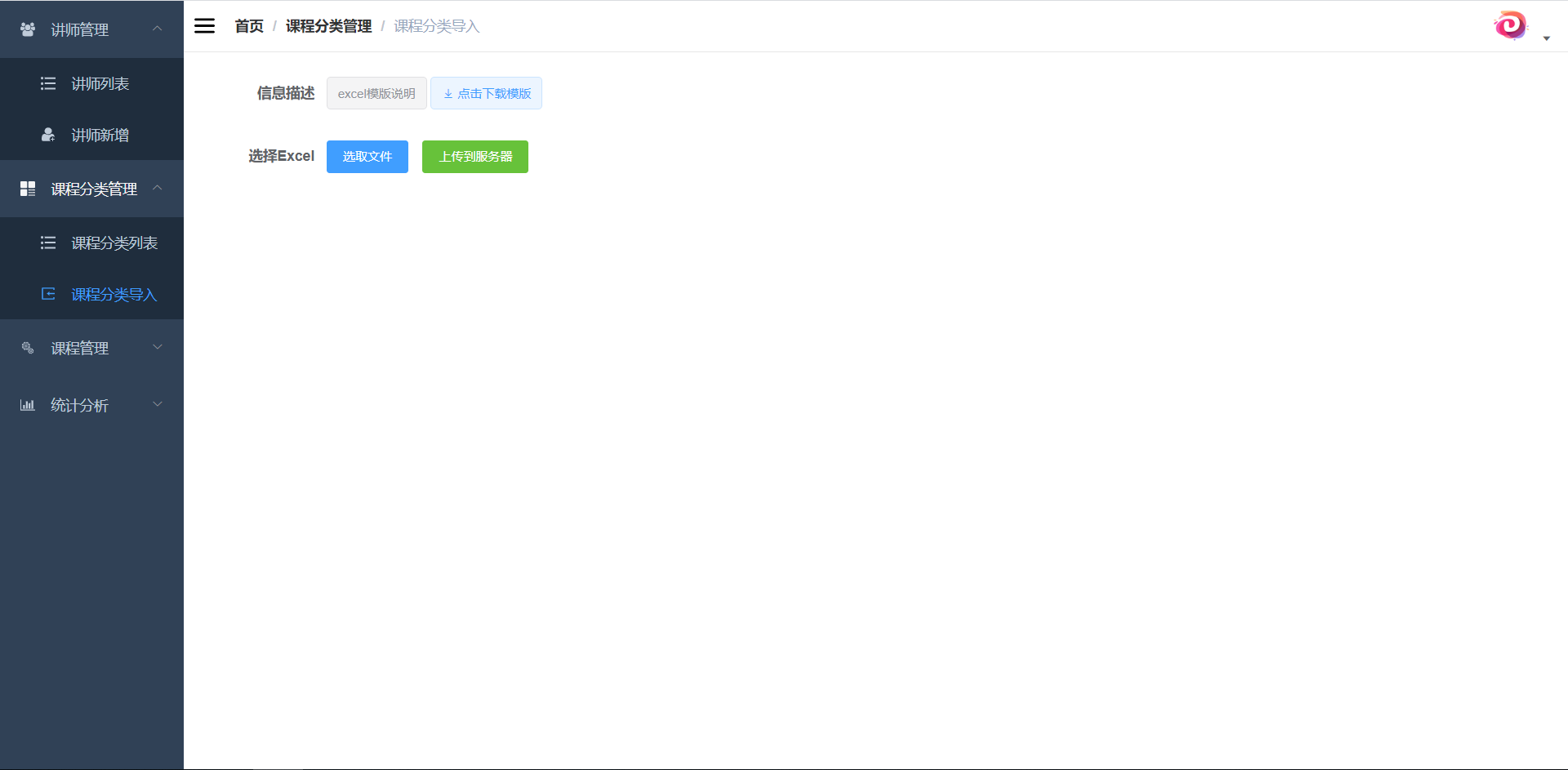Open the 课程分类列表 menu item

91,243
